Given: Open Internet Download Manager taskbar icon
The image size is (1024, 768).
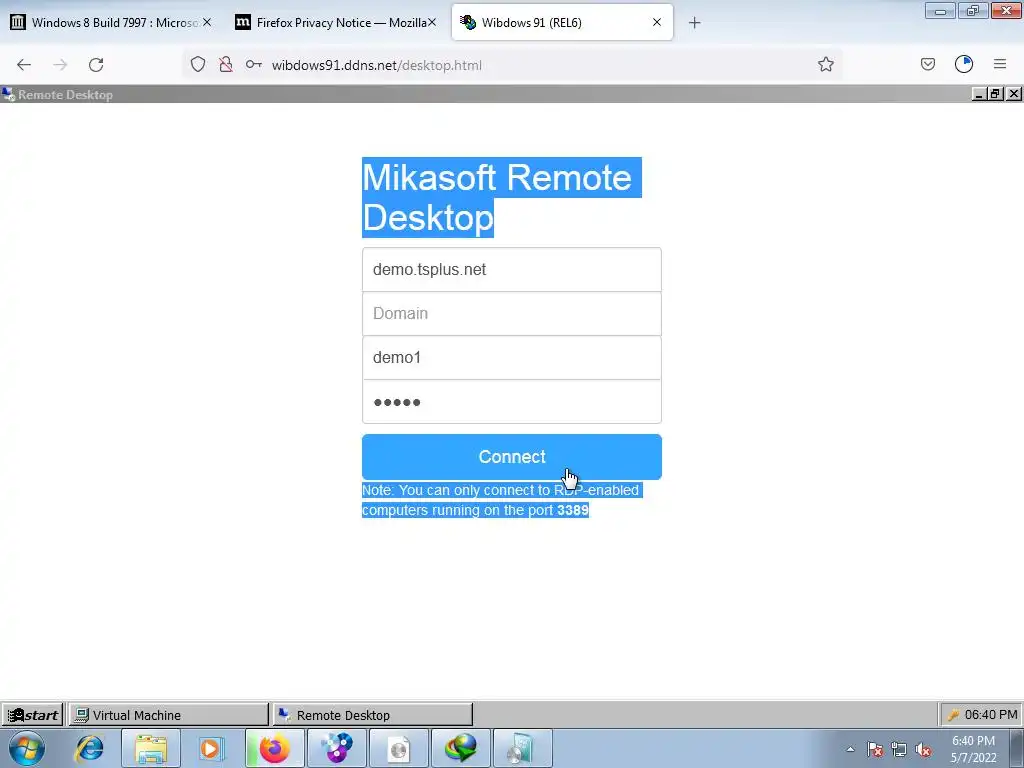Looking at the screenshot, I should (x=460, y=748).
